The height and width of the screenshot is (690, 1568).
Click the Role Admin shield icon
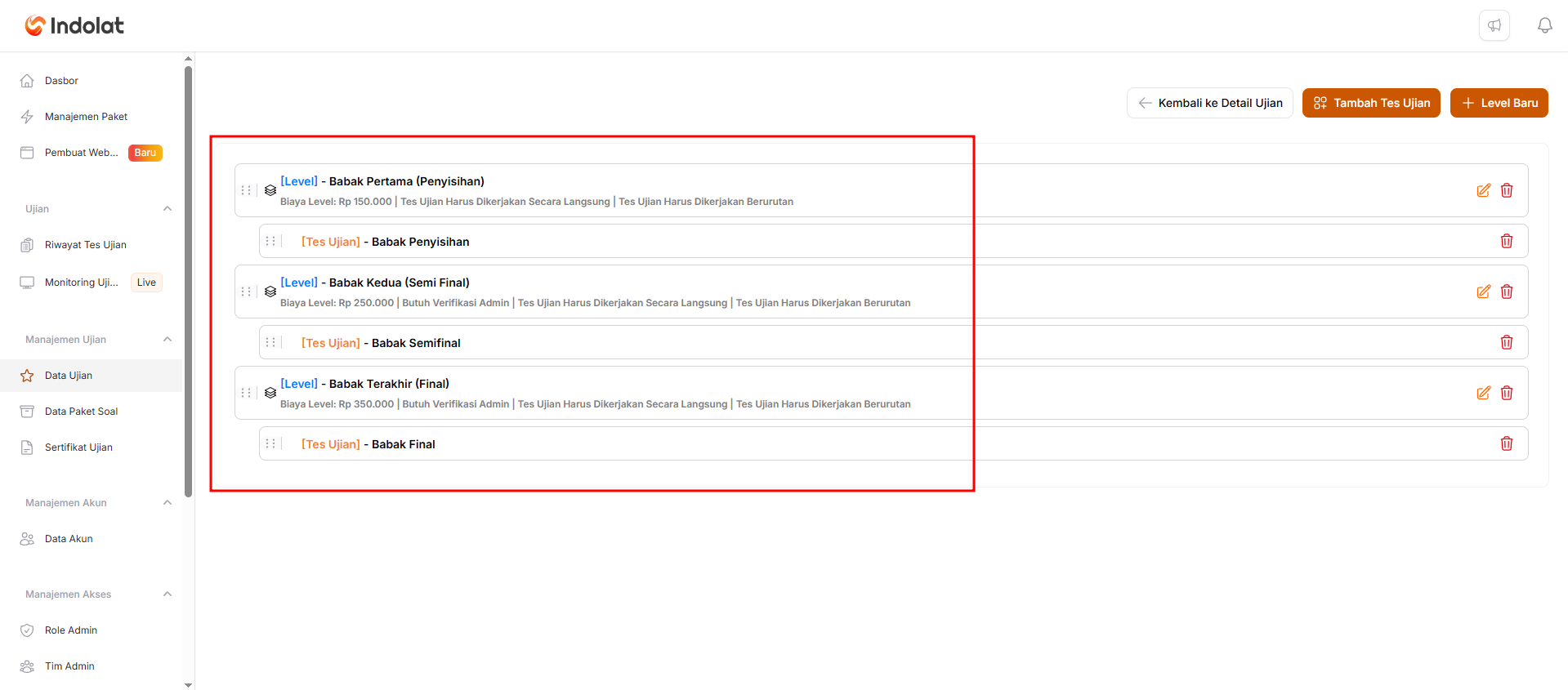(27, 630)
